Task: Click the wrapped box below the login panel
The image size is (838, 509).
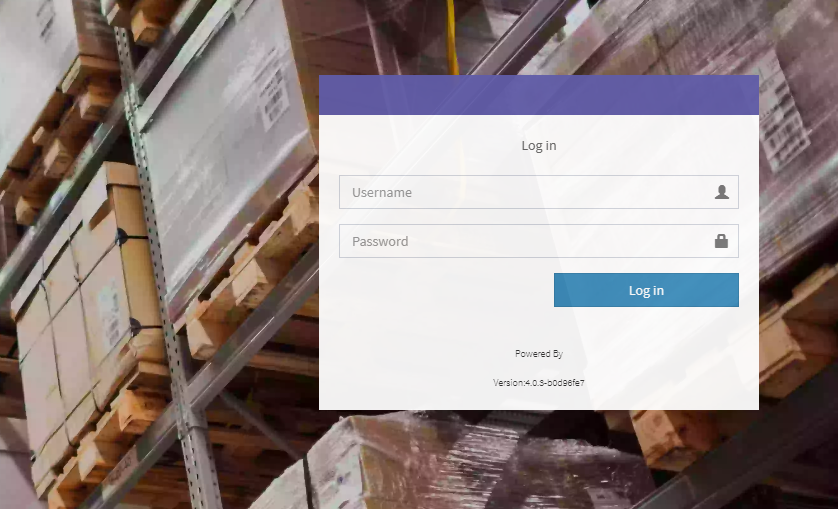Action: click(454, 462)
